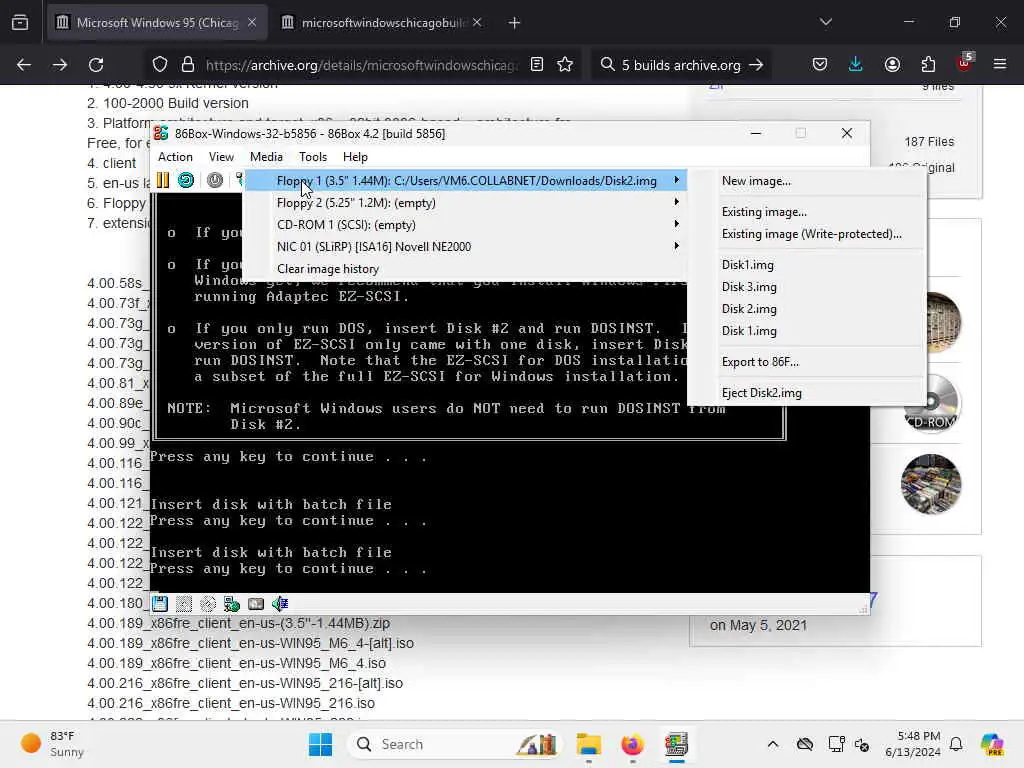Click the 4.00.189_x86fre_client_en-us-WIN95_M6_4.iso file name

[x=236, y=663]
